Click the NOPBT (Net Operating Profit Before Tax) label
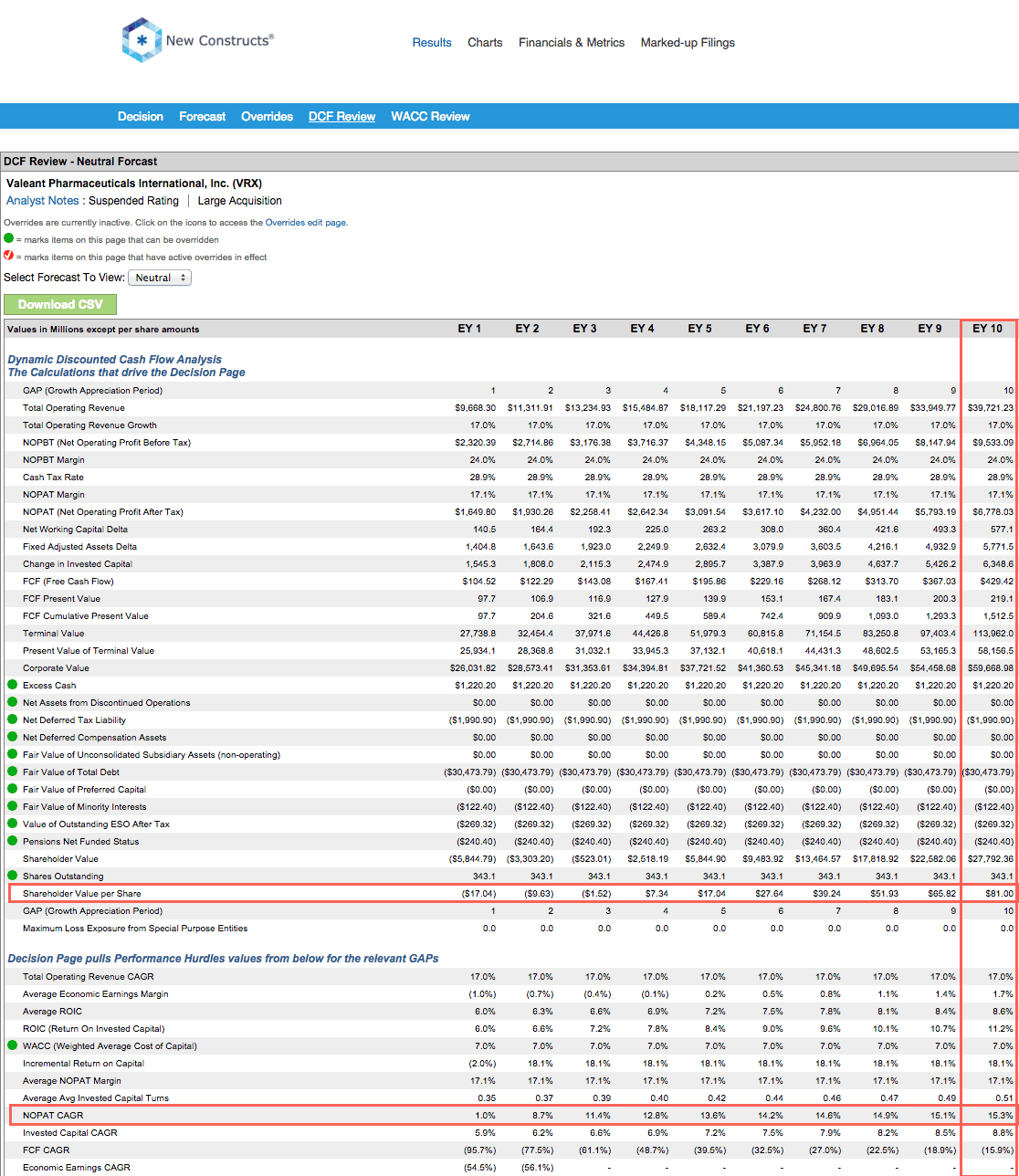The height and width of the screenshot is (1176, 1019). 107,442
